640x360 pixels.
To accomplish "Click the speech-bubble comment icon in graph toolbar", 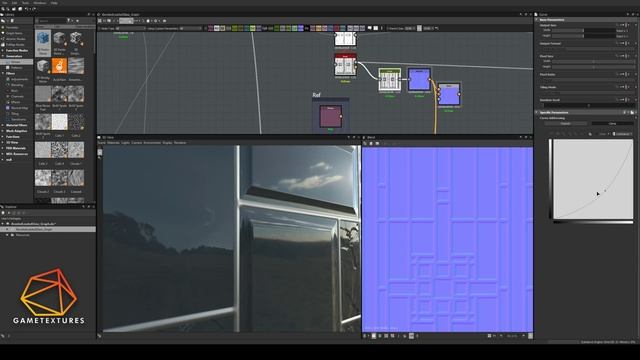I will coord(369,28).
